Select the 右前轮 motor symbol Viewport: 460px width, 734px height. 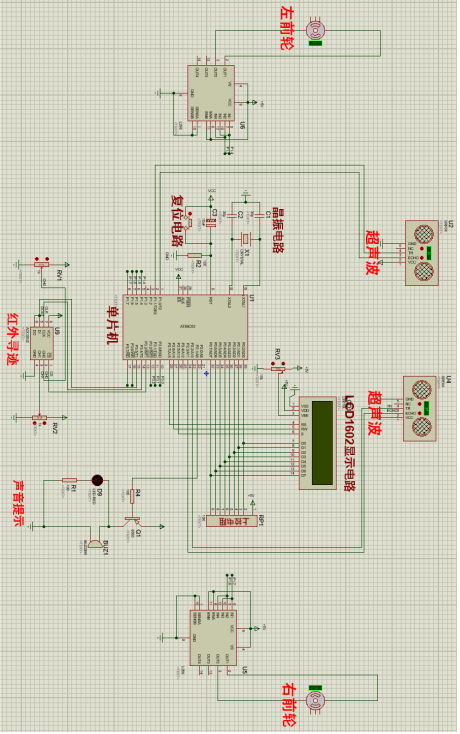315,701
